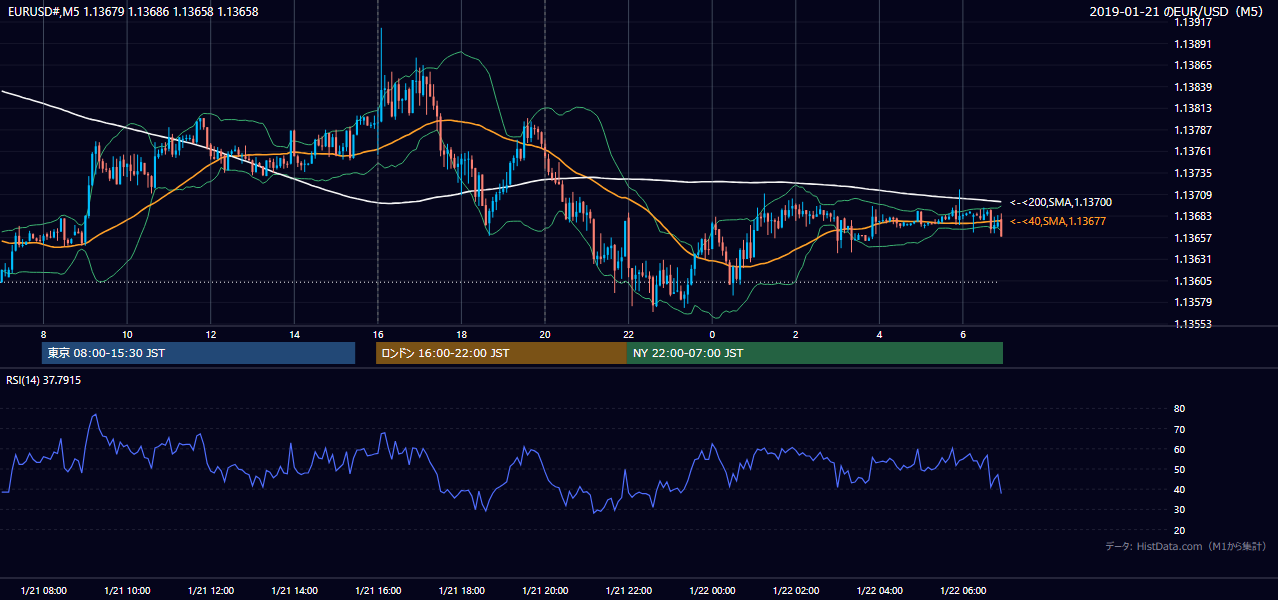This screenshot has height=600, width=1278.
Task: Click the 1/21 18:00 time label
Action: 461,591
